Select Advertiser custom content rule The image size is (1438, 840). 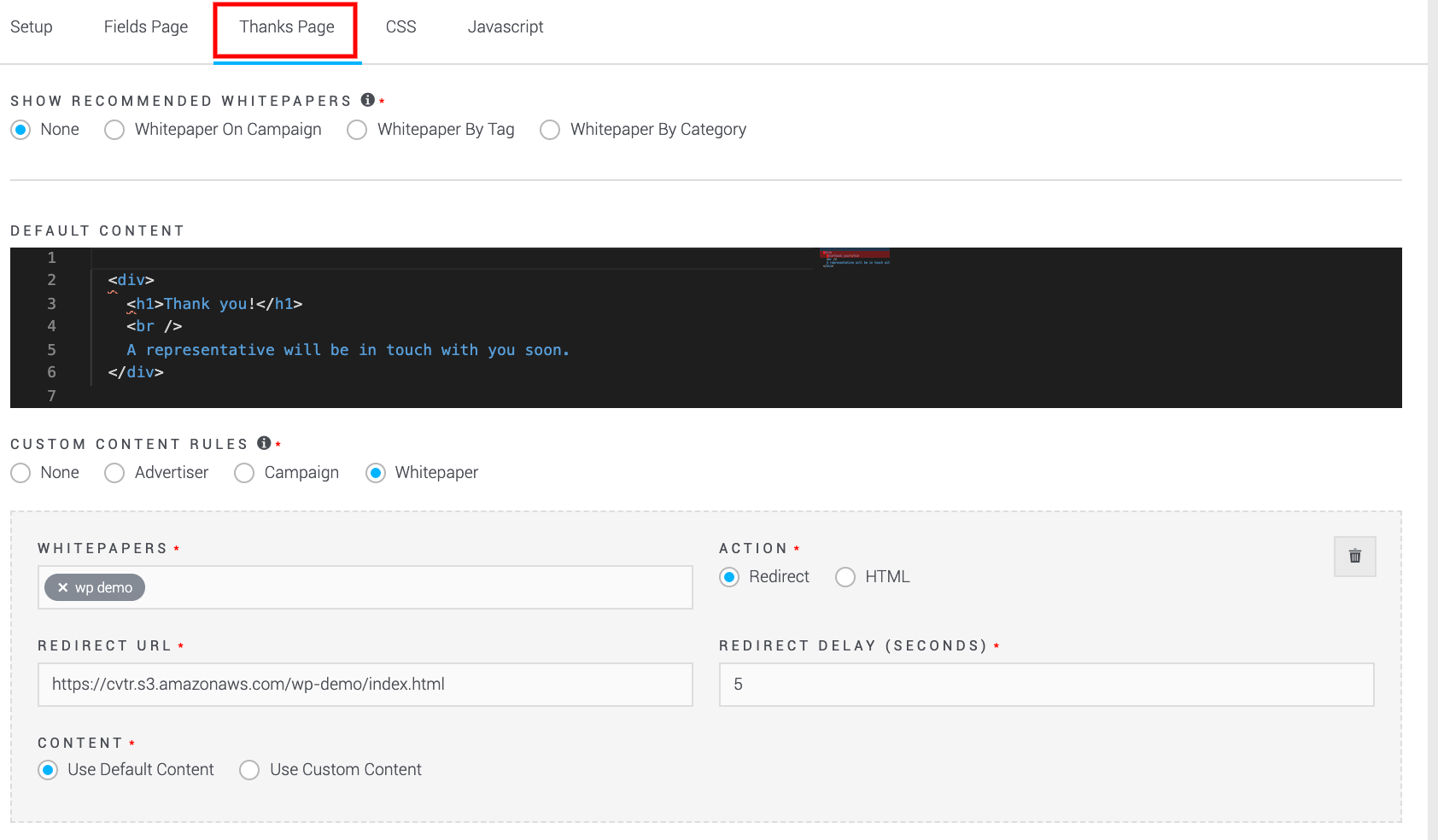114,473
